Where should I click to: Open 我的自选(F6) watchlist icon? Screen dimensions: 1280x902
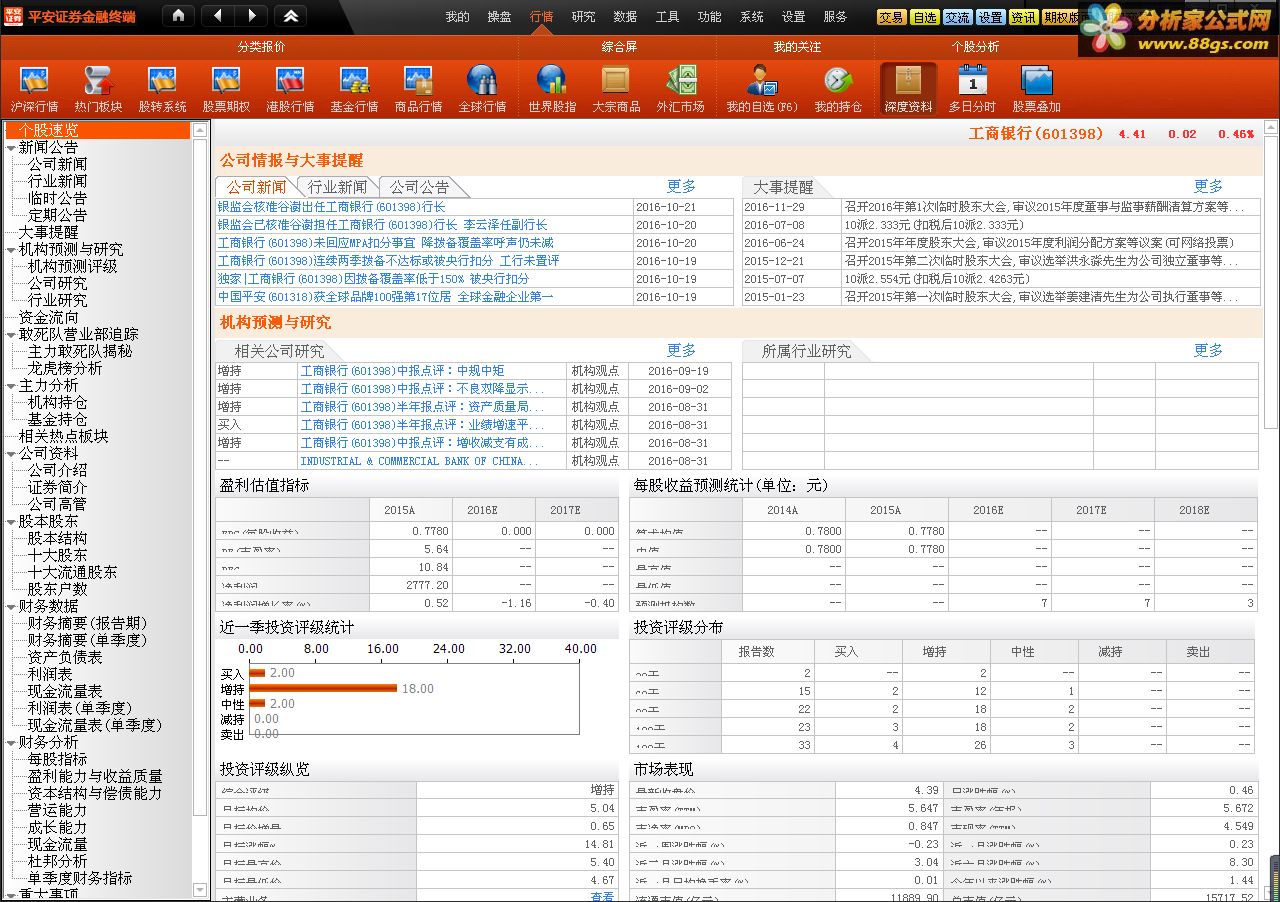coord(762,89)
